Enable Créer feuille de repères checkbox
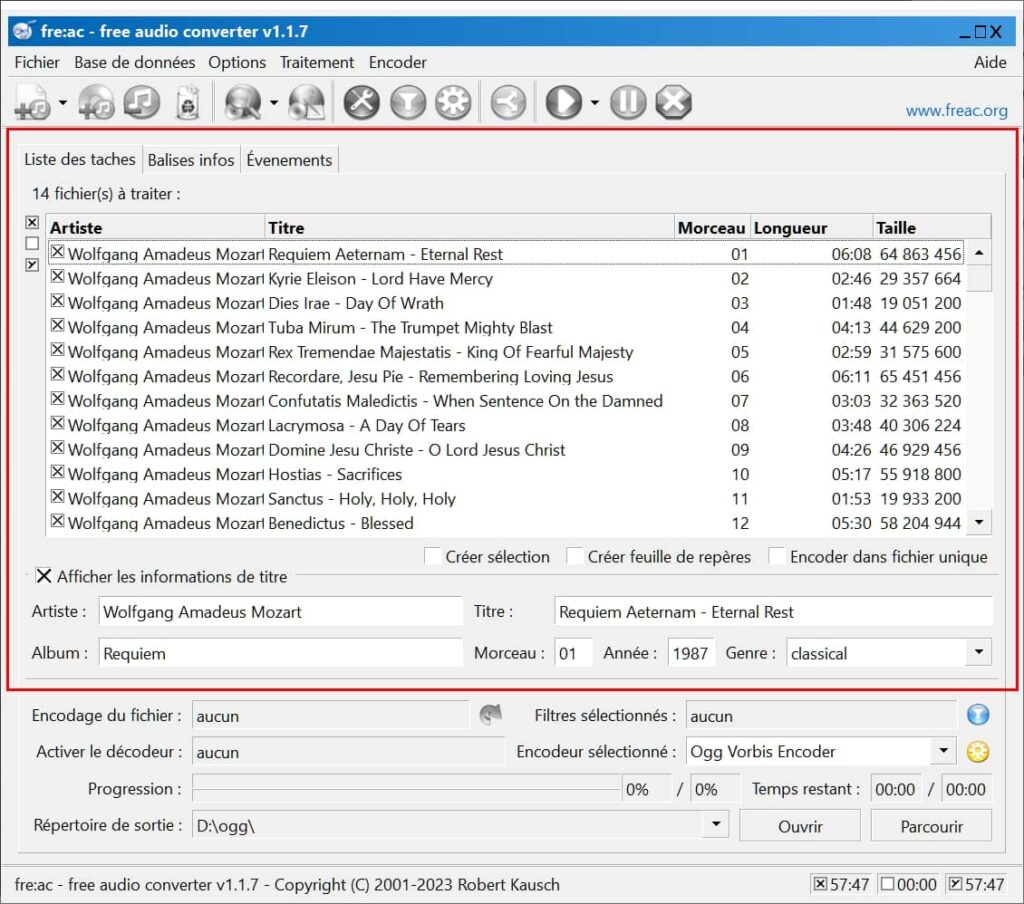 pos(574,556)
